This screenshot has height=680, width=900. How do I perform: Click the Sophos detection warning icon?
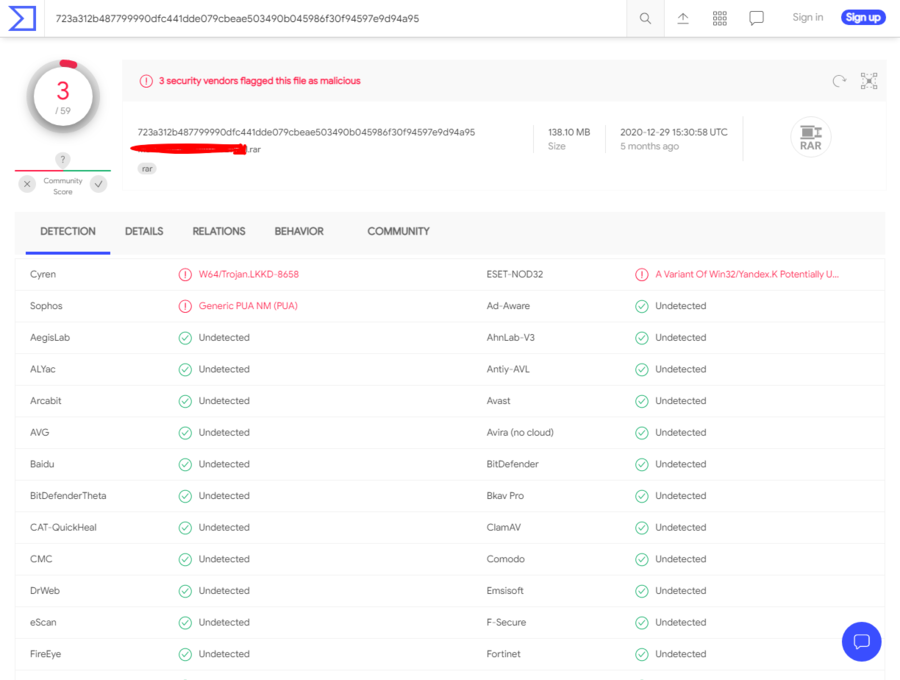pos(185,306)
